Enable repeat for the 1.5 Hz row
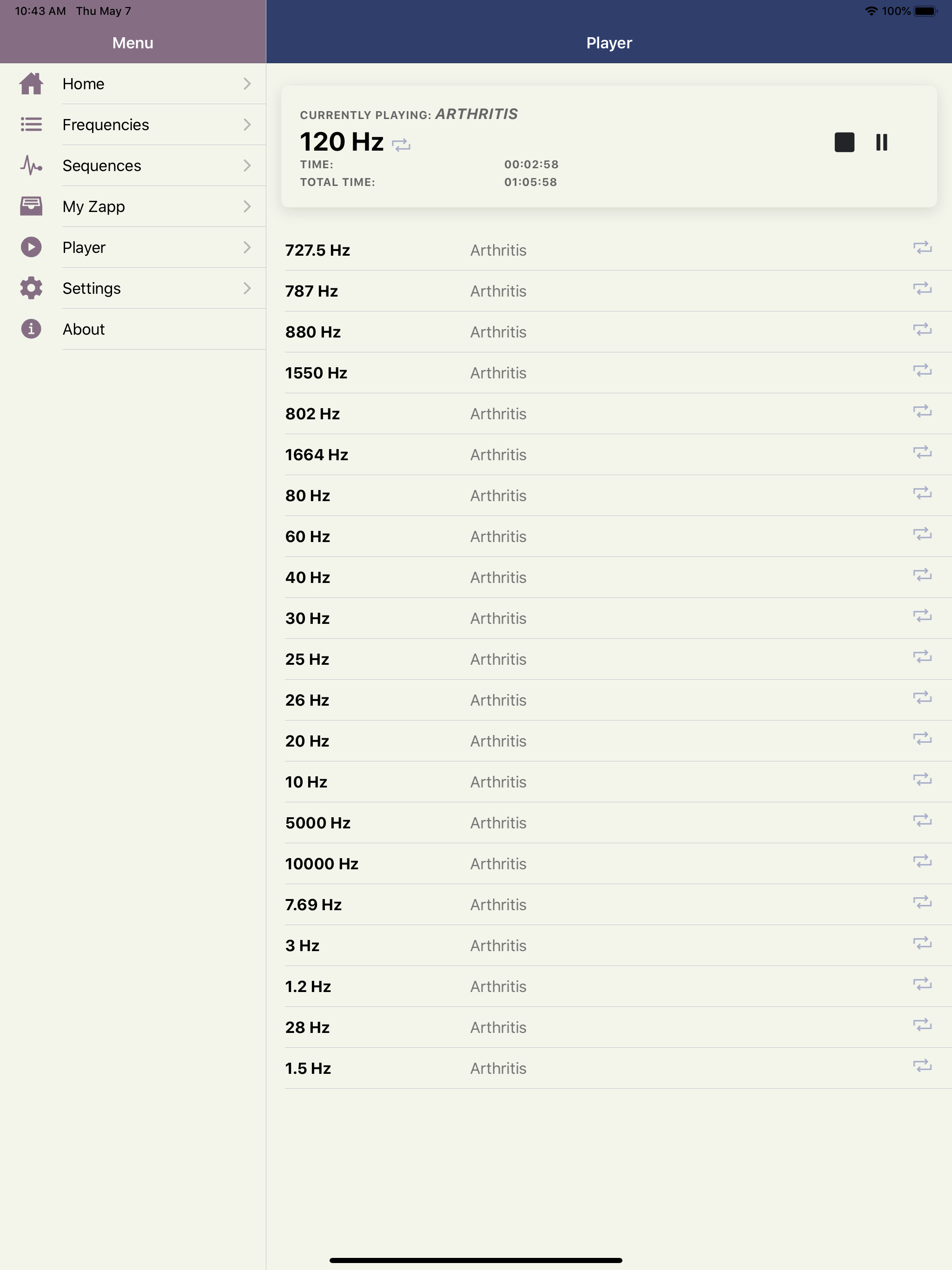The height and width of the screenshot is (1270, 952). [922, 1067]
